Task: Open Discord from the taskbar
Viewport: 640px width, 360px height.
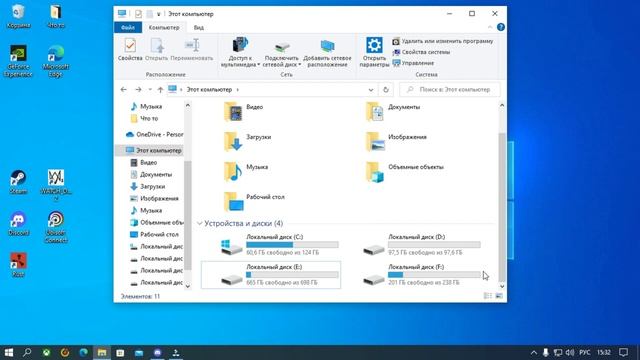Action: click(158, 352)
